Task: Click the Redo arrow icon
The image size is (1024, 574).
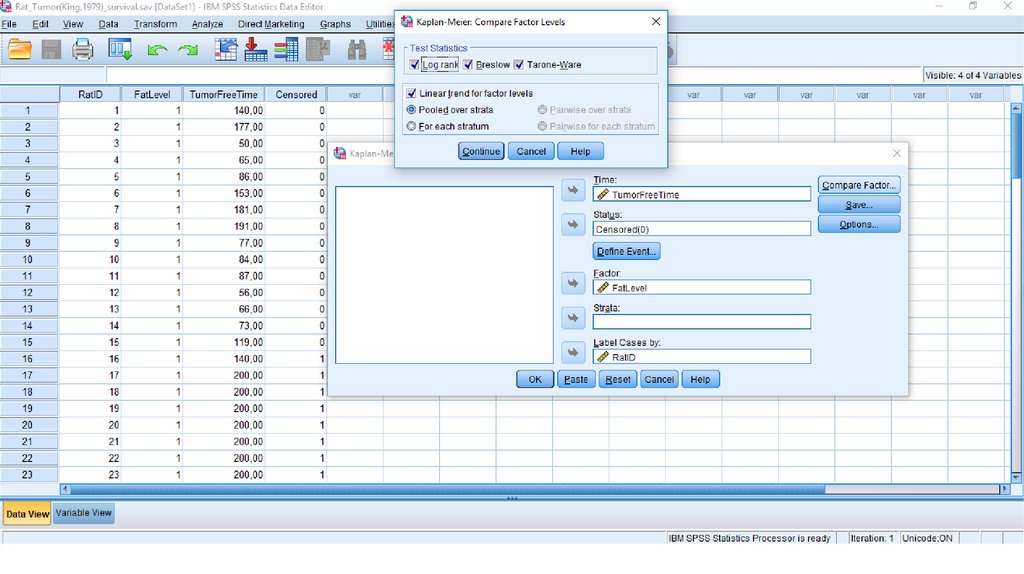Action: 188,49
